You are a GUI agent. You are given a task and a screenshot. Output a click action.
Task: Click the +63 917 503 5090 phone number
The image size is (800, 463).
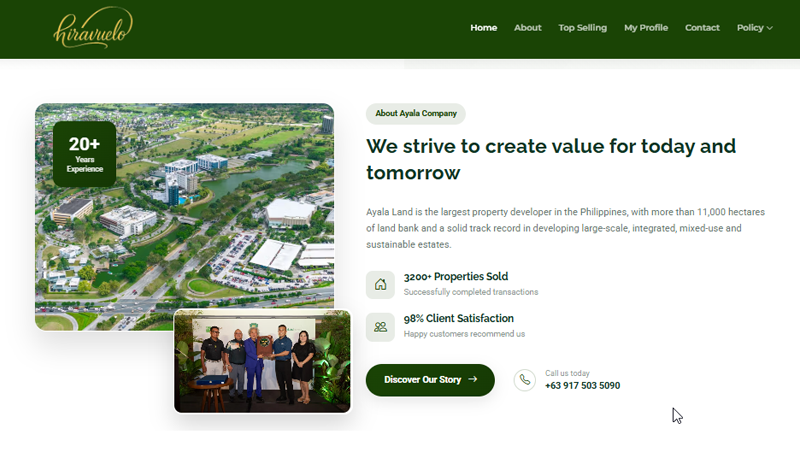[582, 386]
